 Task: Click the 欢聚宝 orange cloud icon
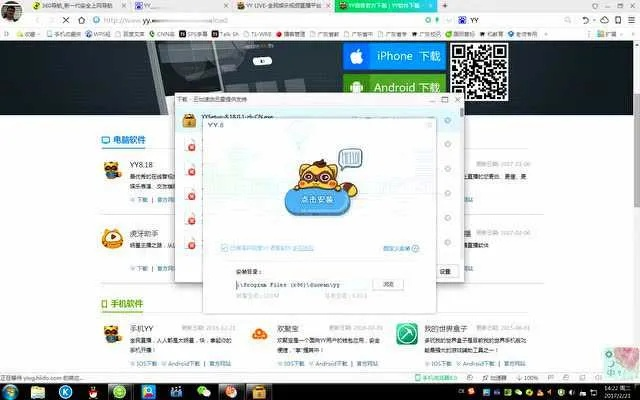coord(260,334)
